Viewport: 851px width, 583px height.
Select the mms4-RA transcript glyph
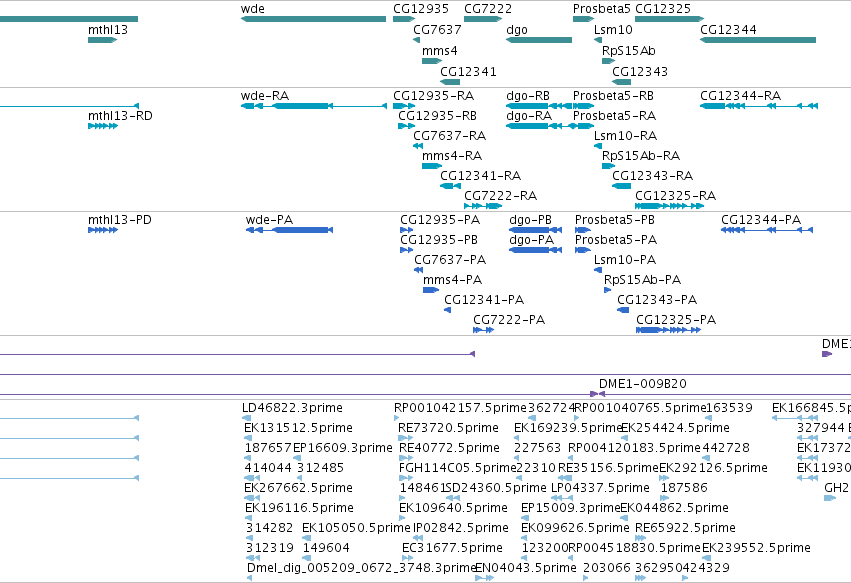(432, 166)
